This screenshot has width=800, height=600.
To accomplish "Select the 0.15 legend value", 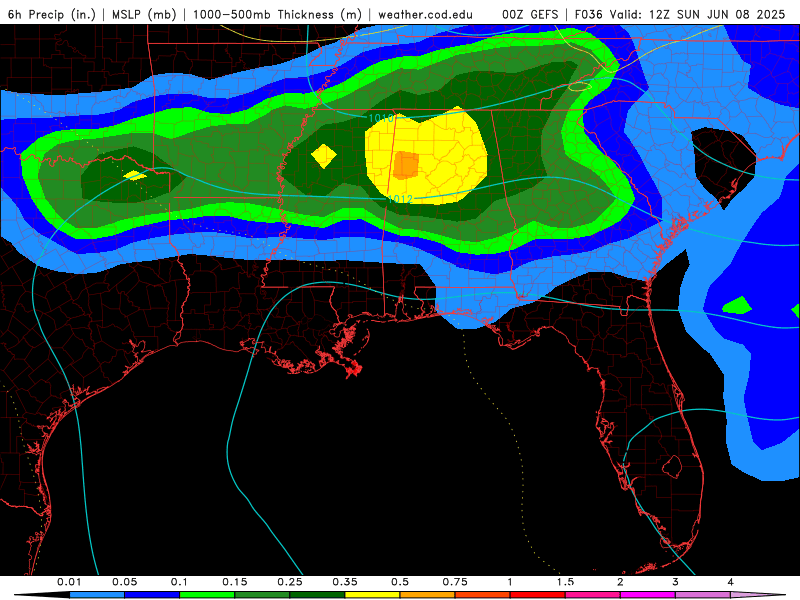I will click(x=235, y=582).
